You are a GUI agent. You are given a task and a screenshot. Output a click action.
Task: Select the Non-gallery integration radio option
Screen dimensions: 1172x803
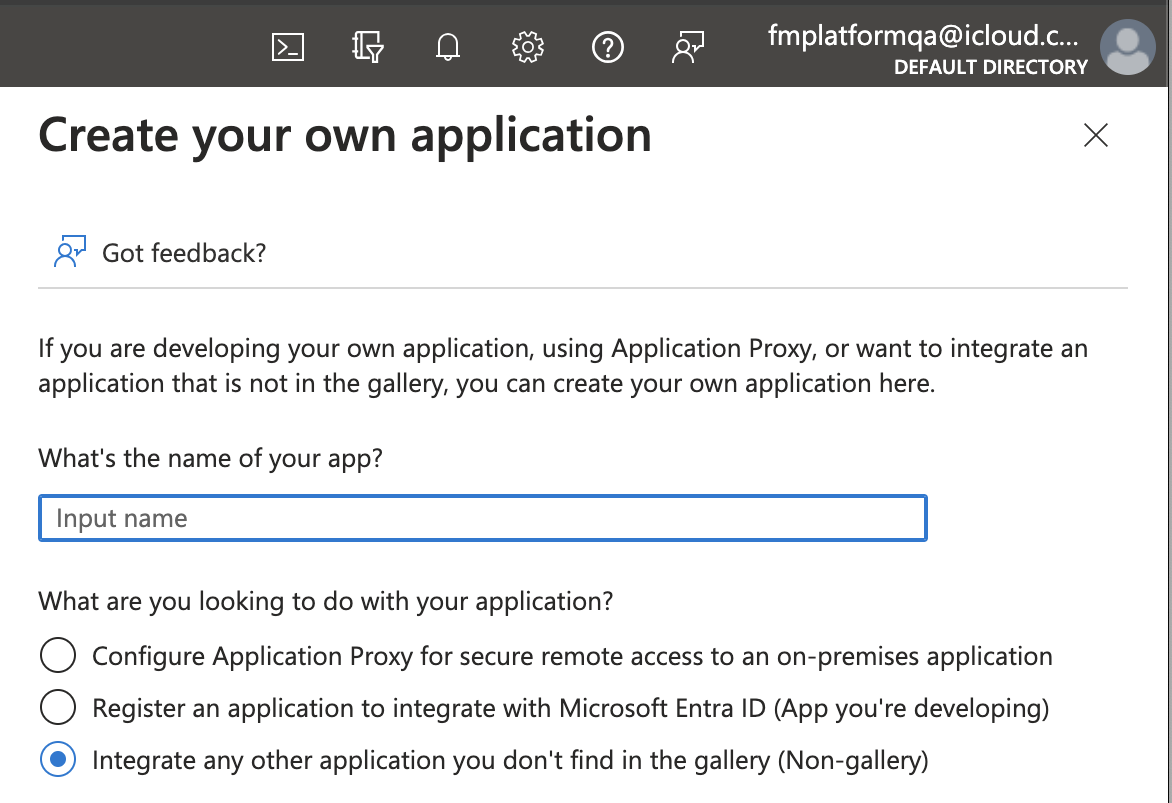58,759
